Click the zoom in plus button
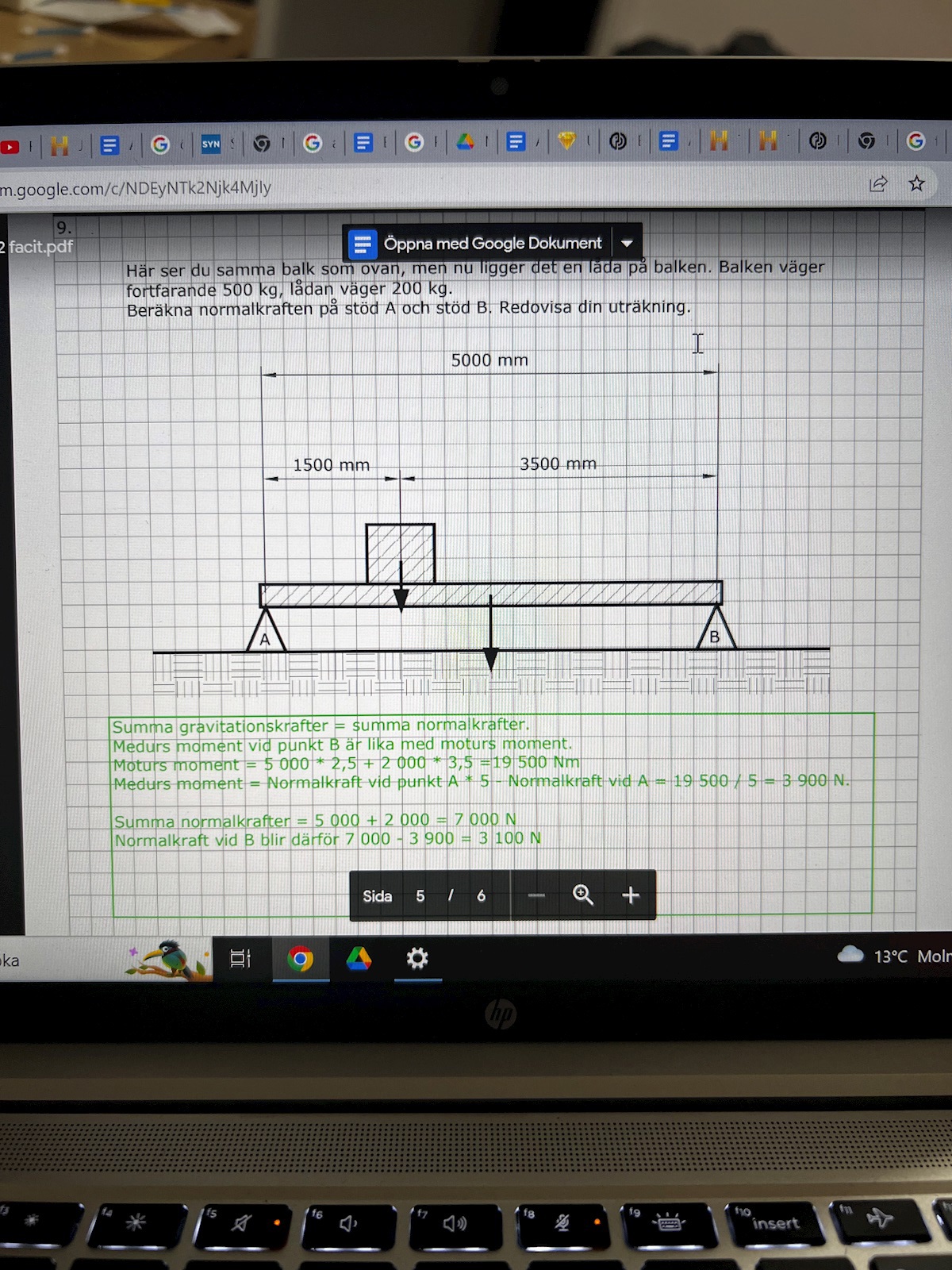Viewport: 952px width, 1270px height. [631, 895]
